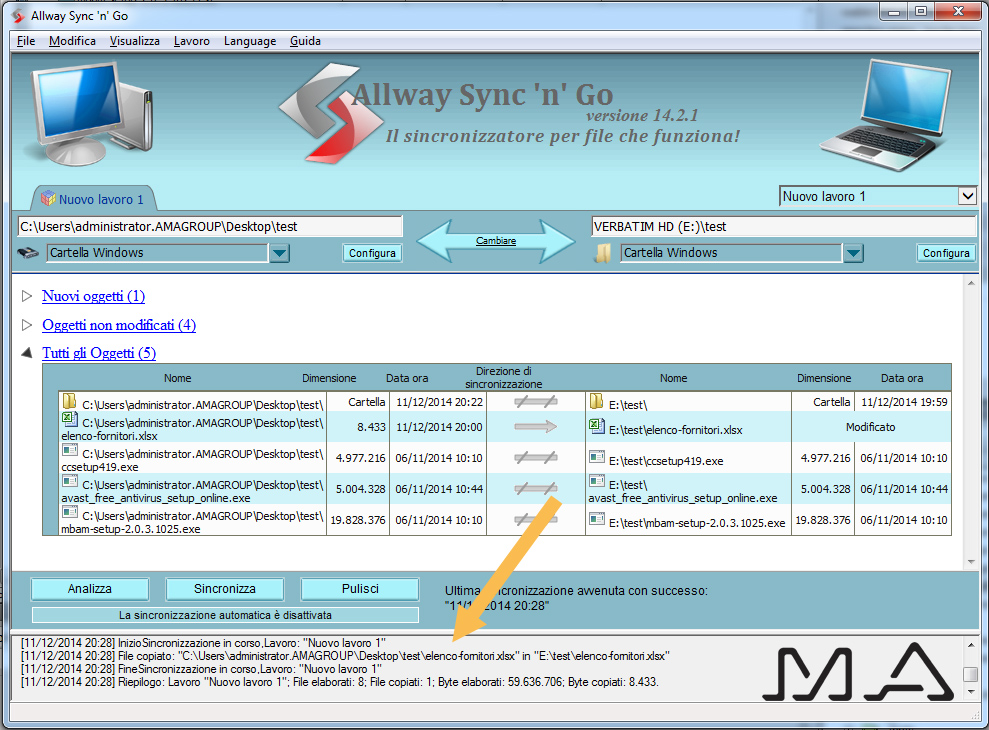Image resolution: width=989 pixels, height=730 pixels.
Task: Click the Excel icon of E:\test\elenco-fornitori.xlsx
Action: point(596,426)
